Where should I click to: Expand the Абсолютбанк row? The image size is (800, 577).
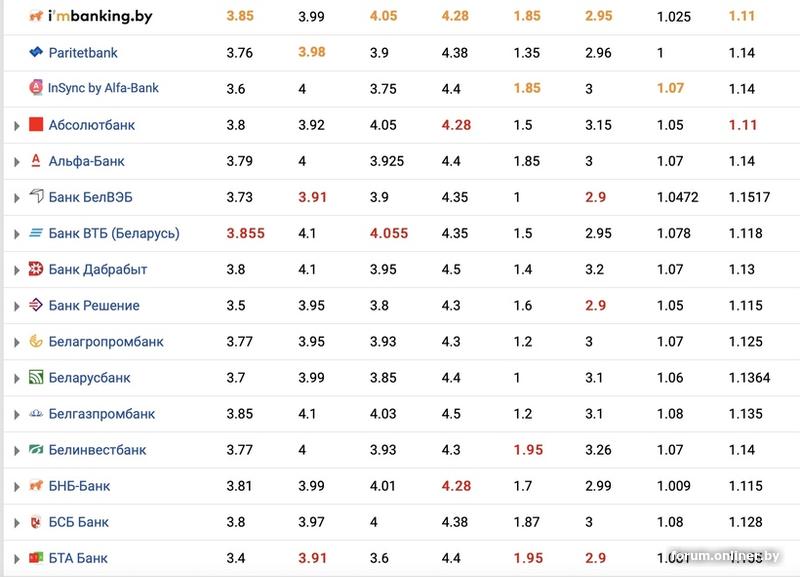click(16, 125)
